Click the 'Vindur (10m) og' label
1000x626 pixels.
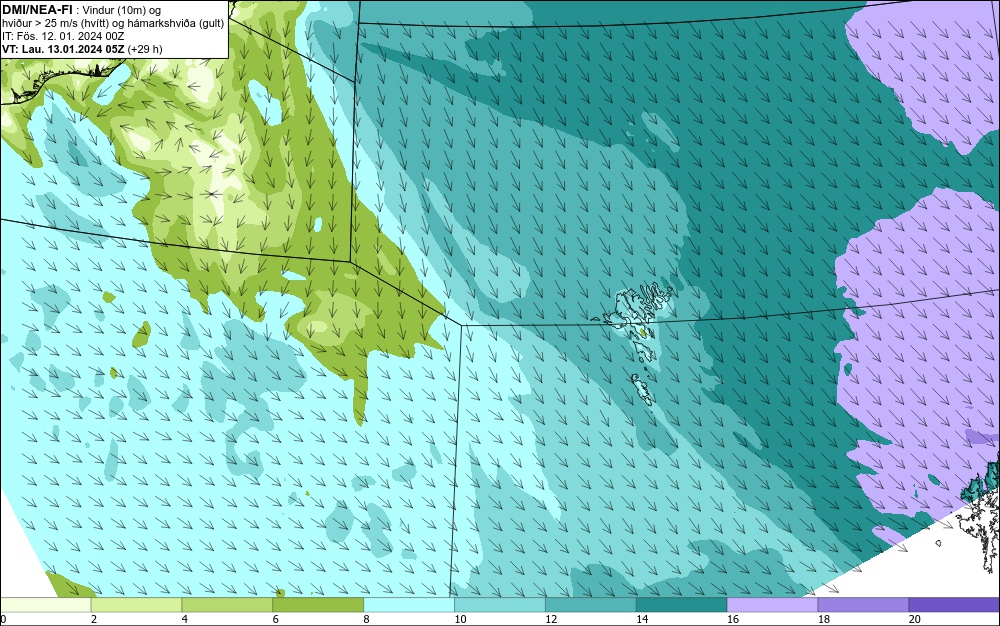tap(122, 10)
